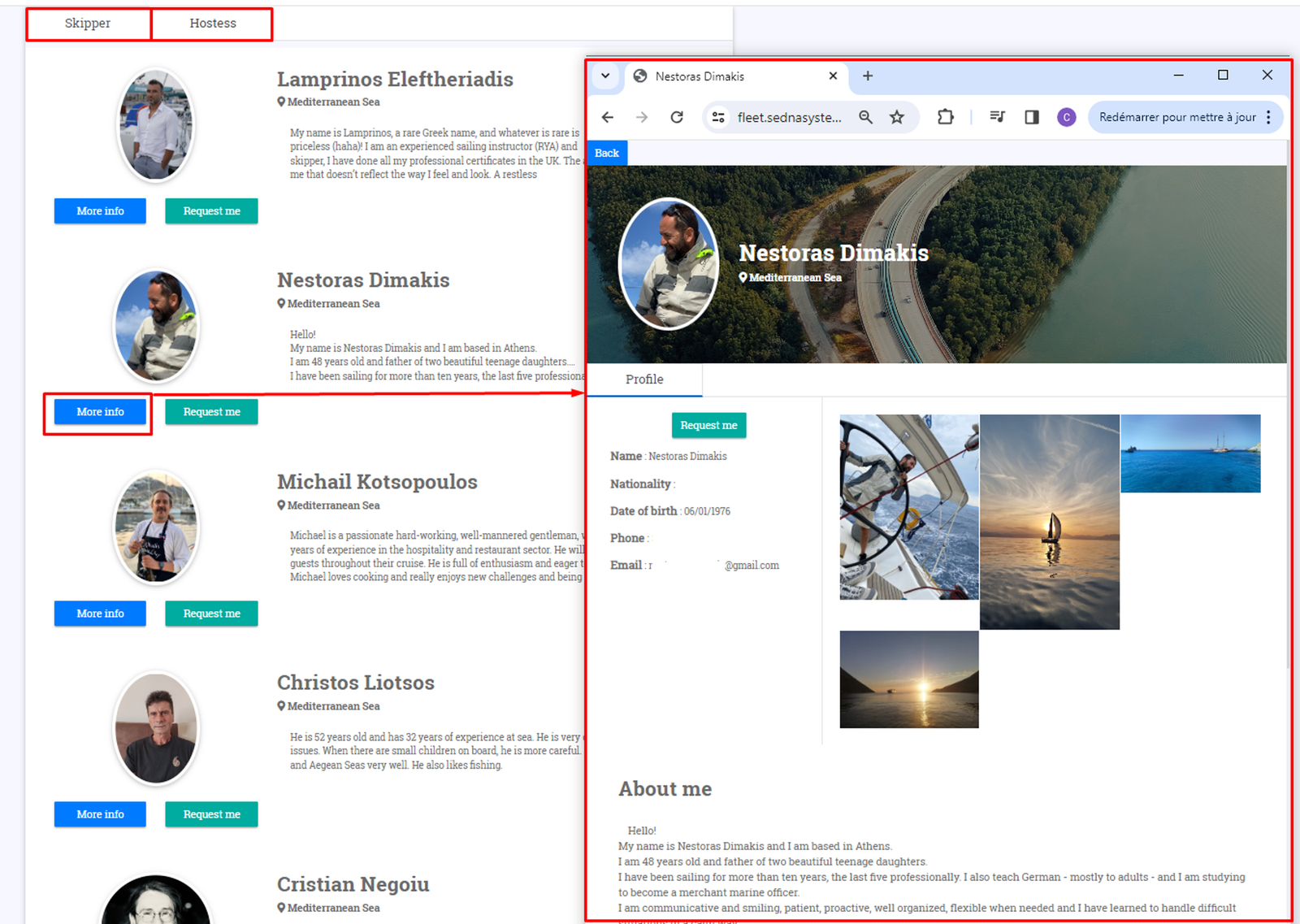Image resolution: width=1300 pixels, height=924 pixels.
Task: Open the Skipper tab
Action: [88, 24]
